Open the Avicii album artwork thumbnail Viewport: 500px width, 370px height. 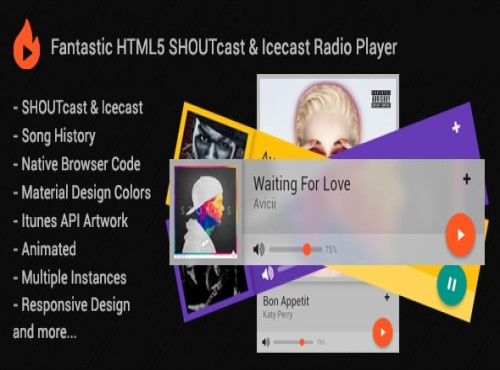coord(206,212)
